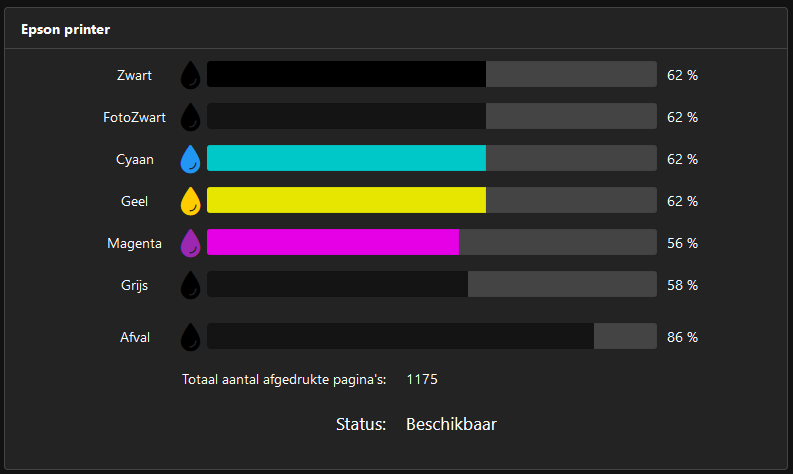
Task: Click the Zwart ink level bar
Action: pos(431,75)
